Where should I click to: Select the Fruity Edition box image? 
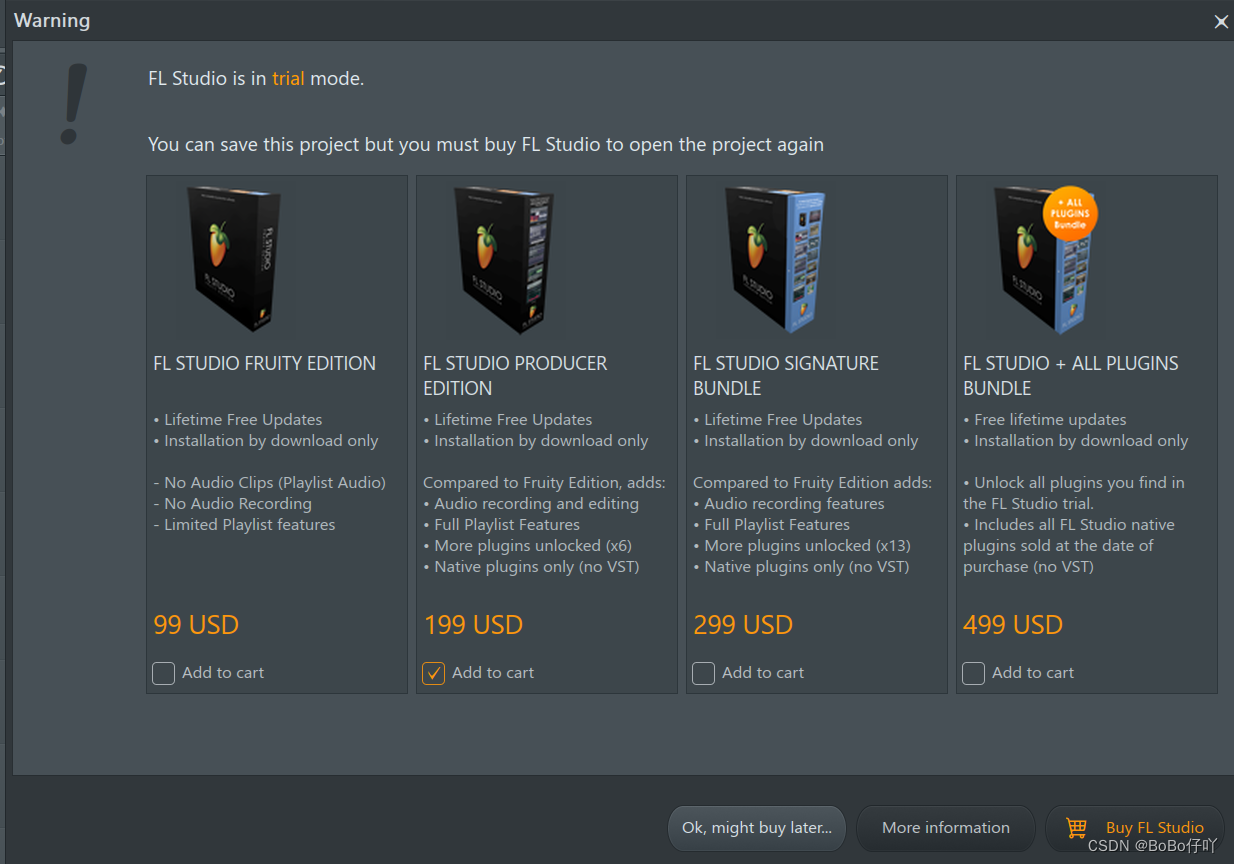click(232, 258)
